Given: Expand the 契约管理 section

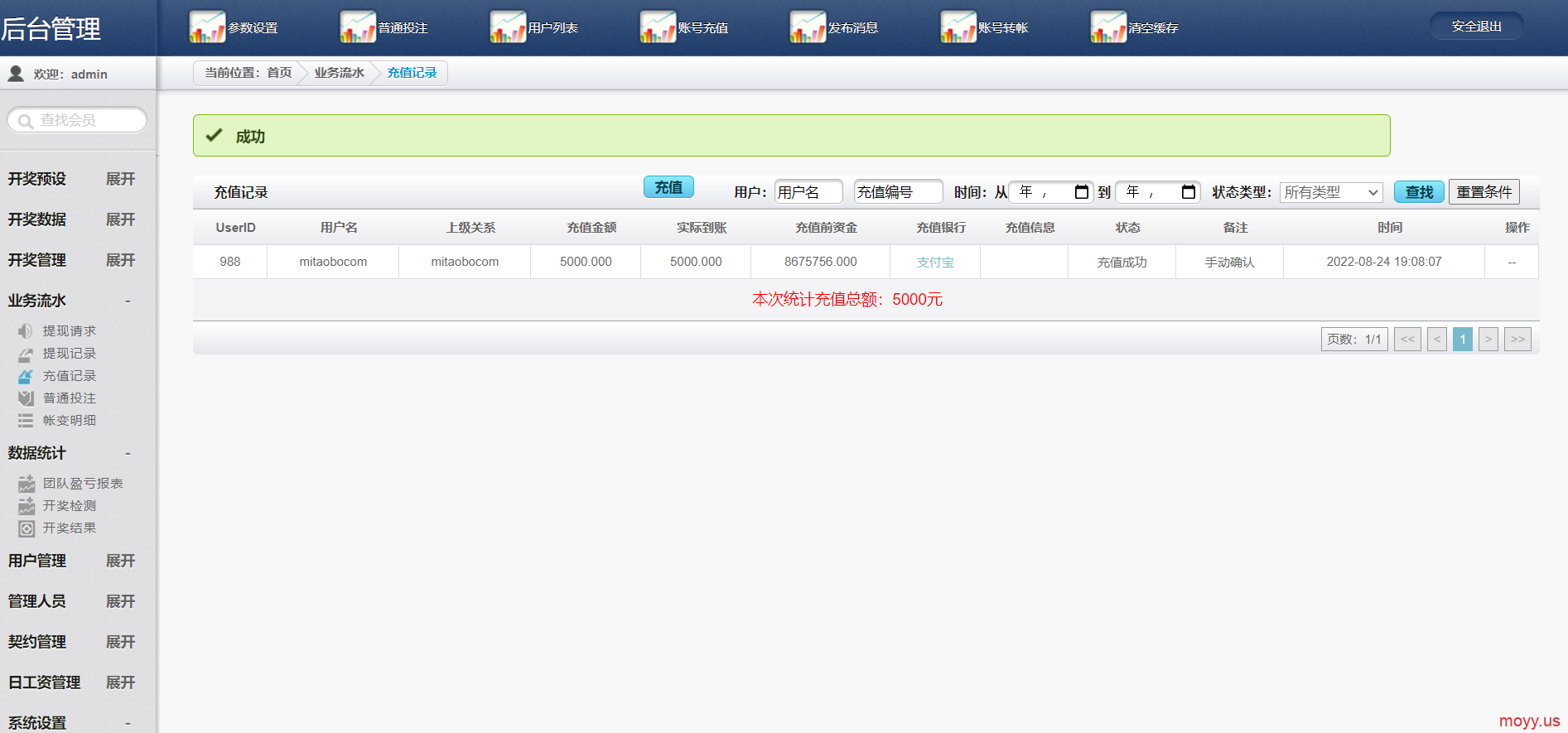Looking at the screenshot, I should point(120,642).
